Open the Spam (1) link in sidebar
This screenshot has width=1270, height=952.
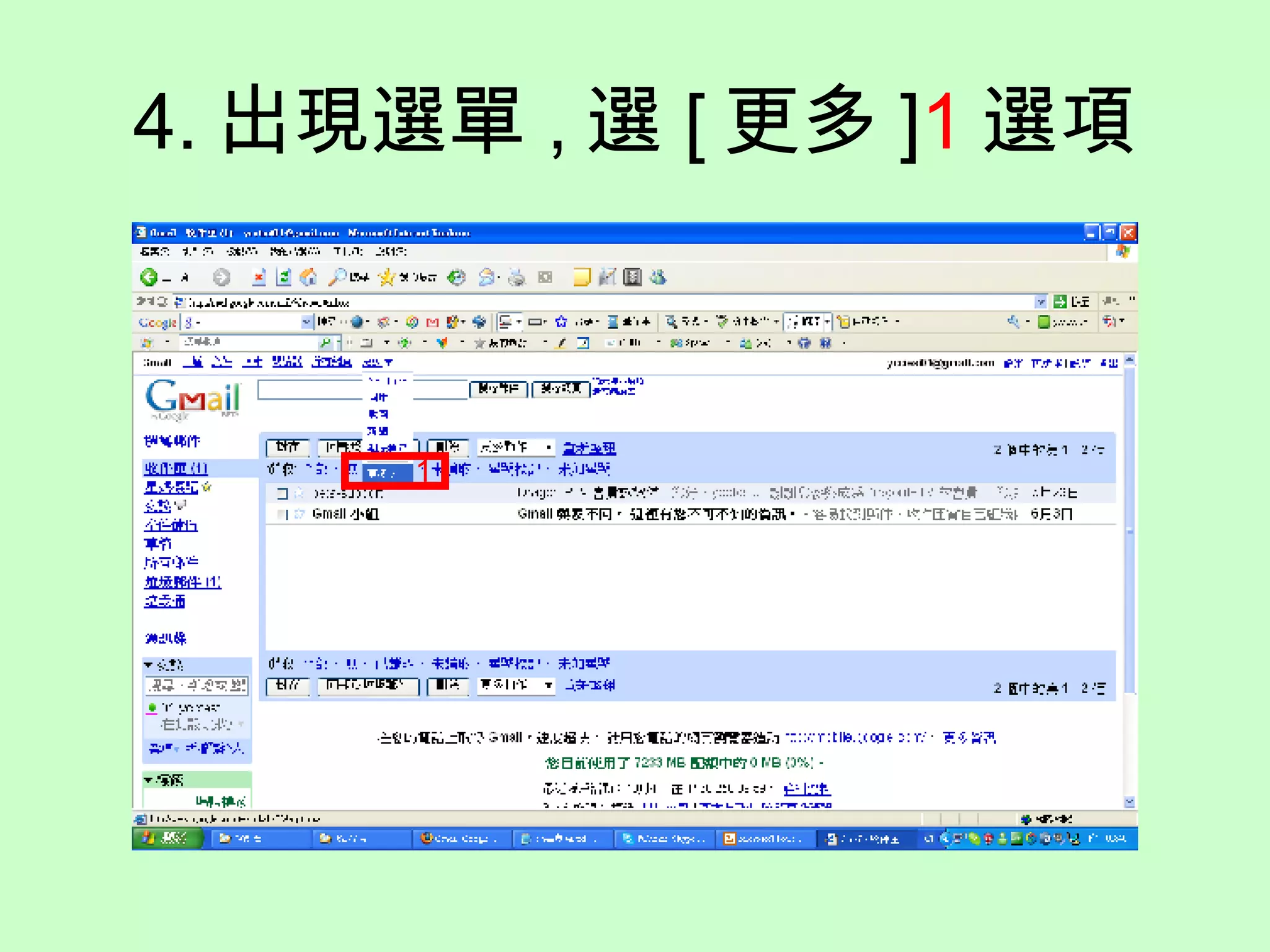click(182, 582)
